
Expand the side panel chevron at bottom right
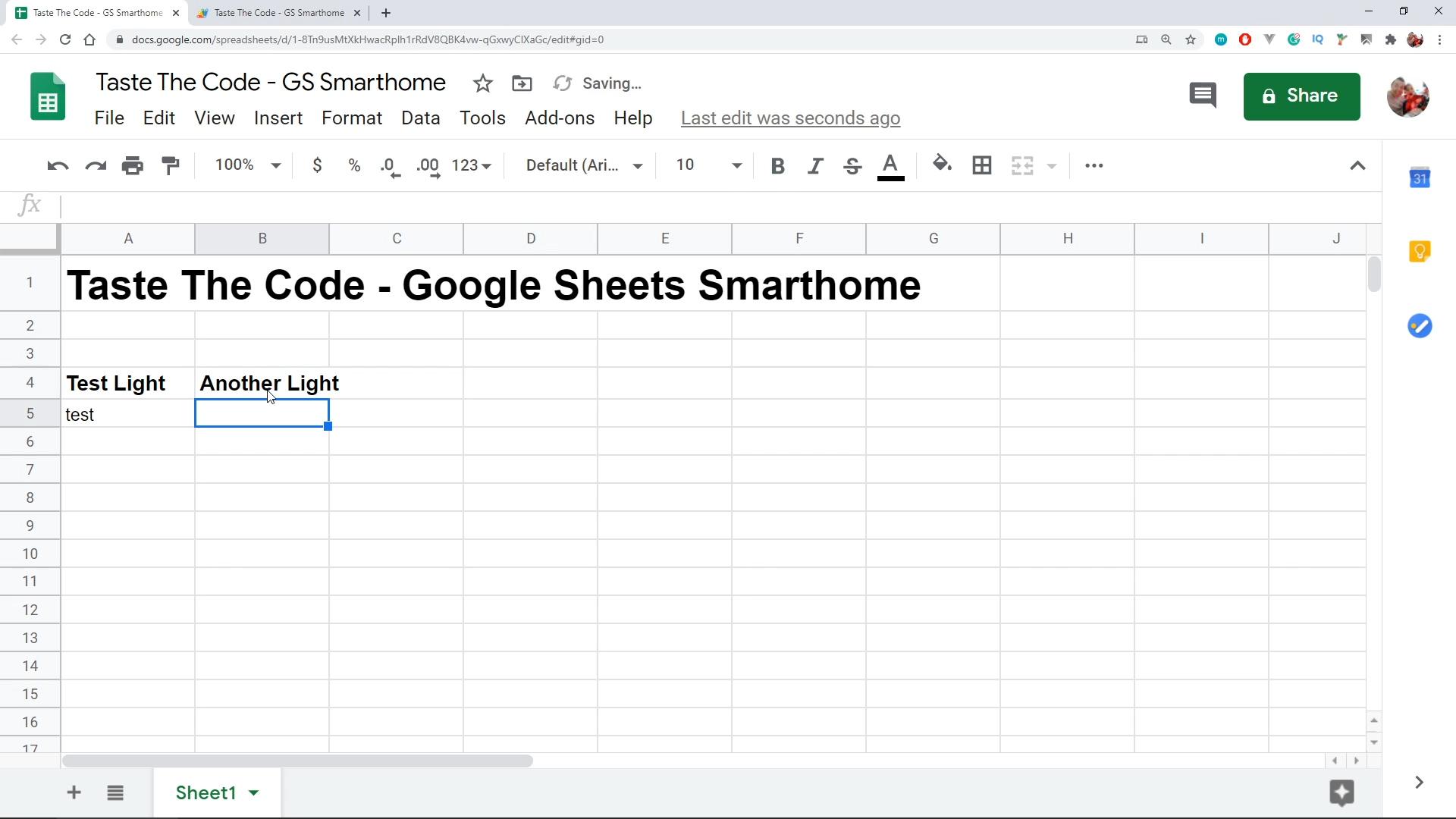[x=1419, y=782]
